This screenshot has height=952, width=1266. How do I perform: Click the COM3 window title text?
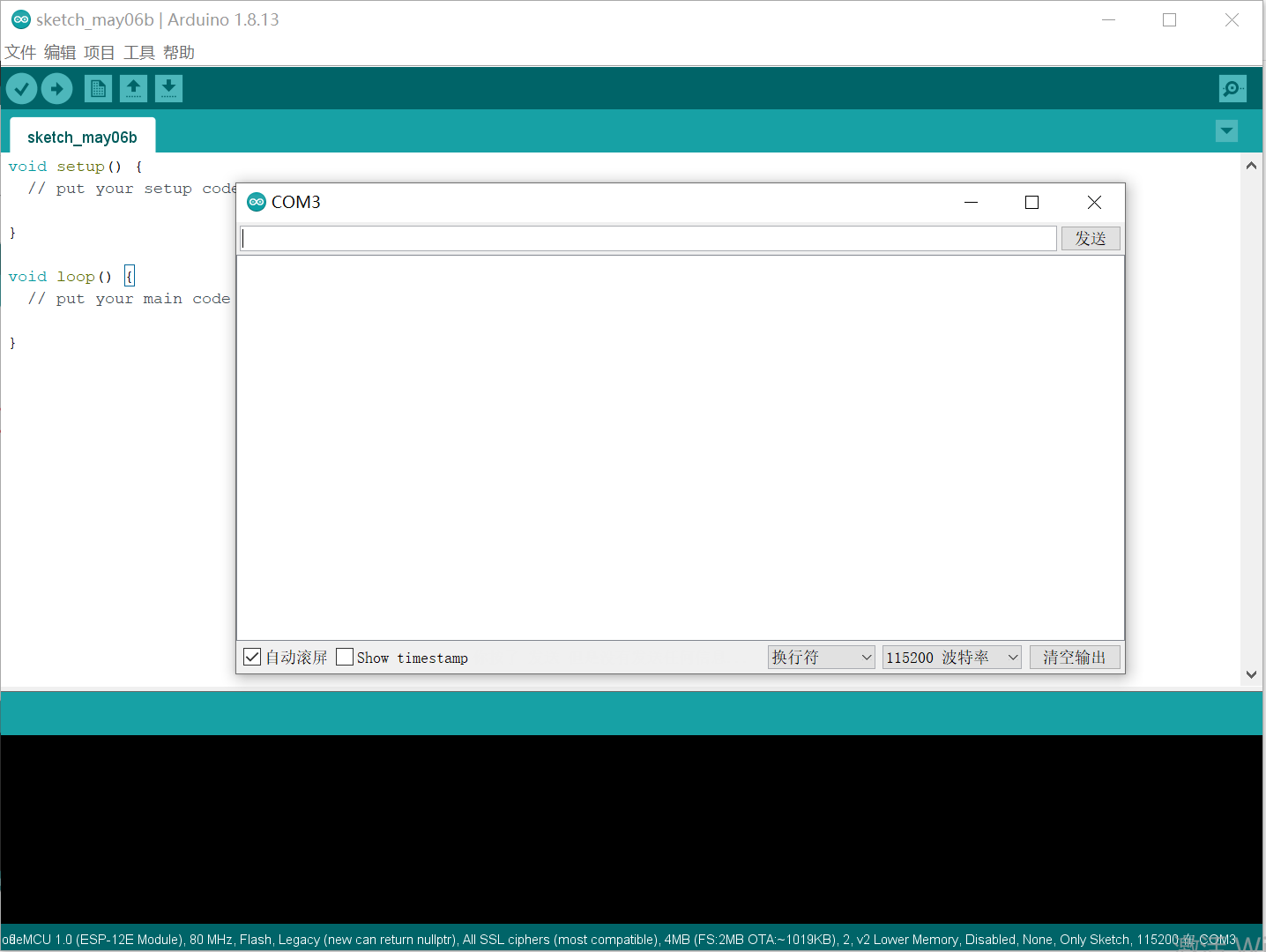click(x=296, y=202)
